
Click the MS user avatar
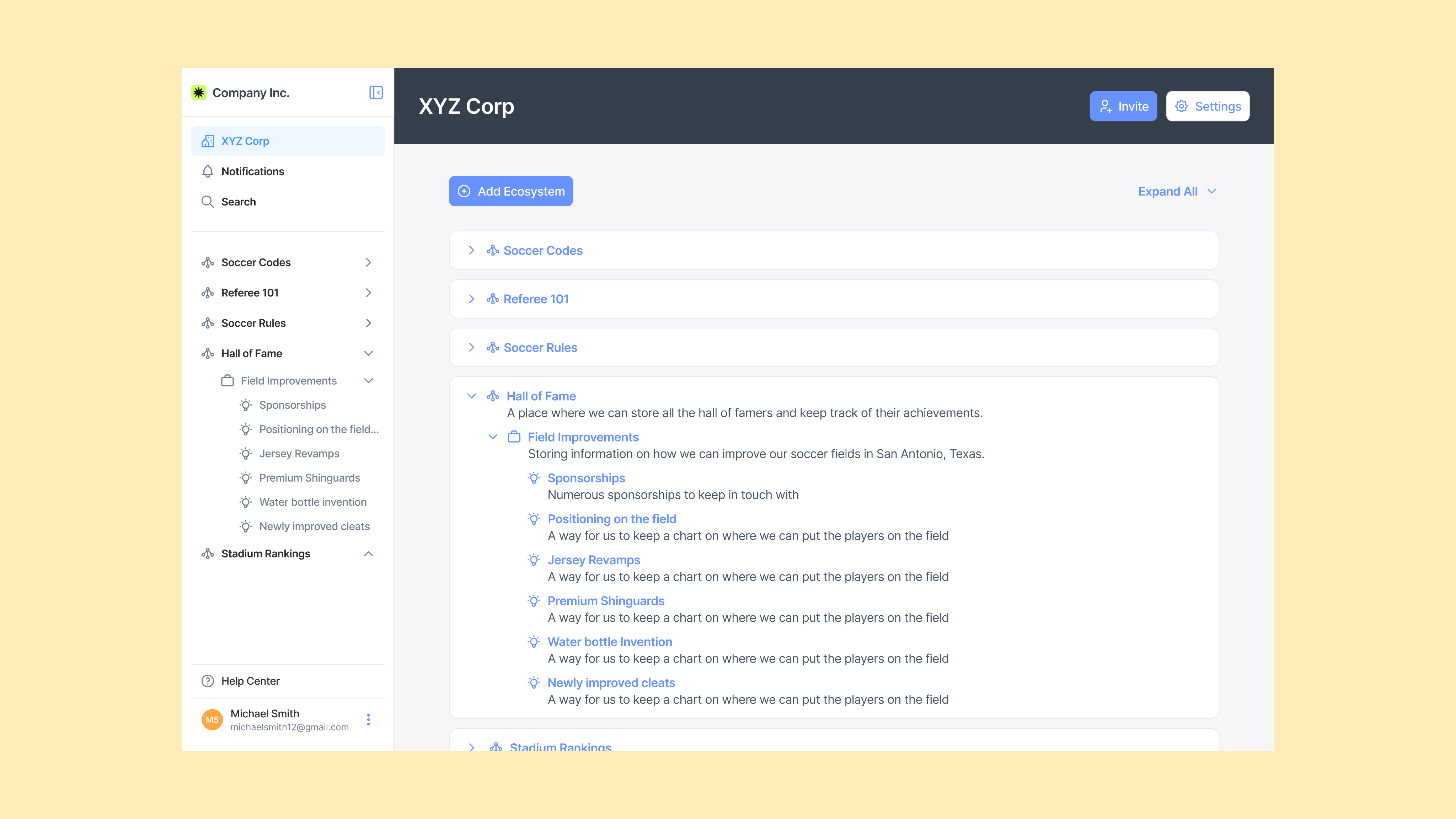click(212, 719)
